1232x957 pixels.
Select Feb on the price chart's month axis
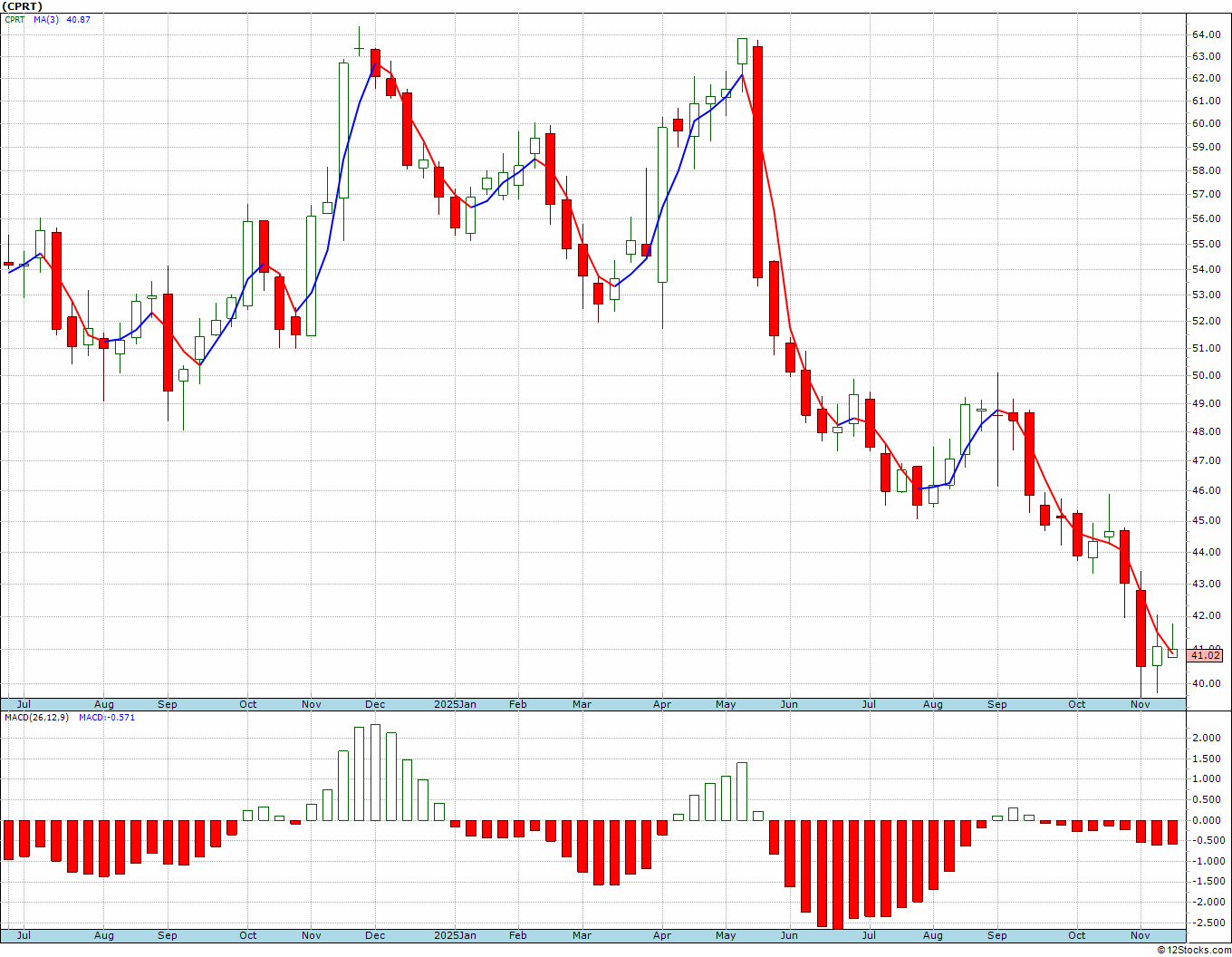point(517,704)
